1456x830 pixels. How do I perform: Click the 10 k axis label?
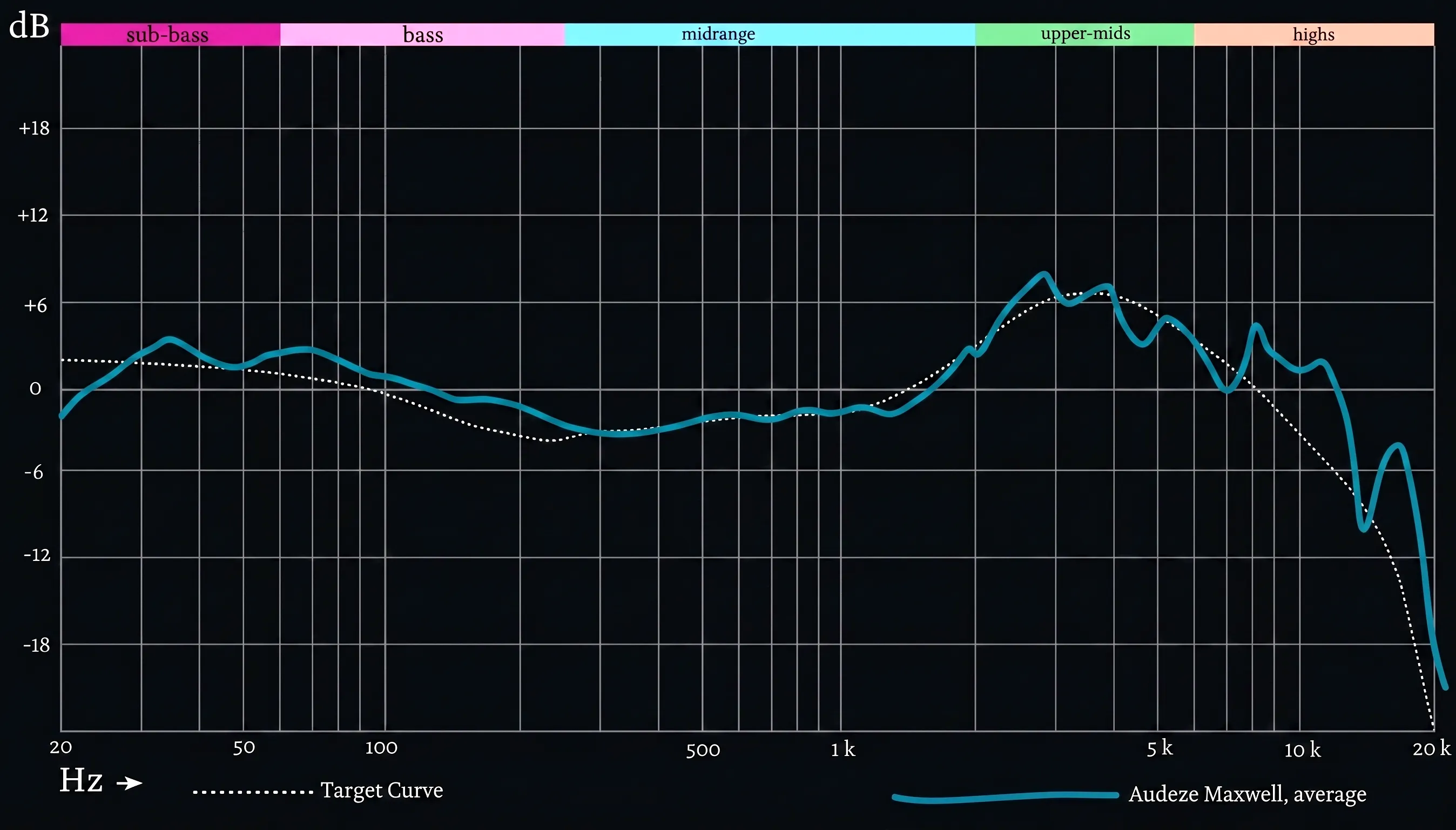(x=1302, y=750)
